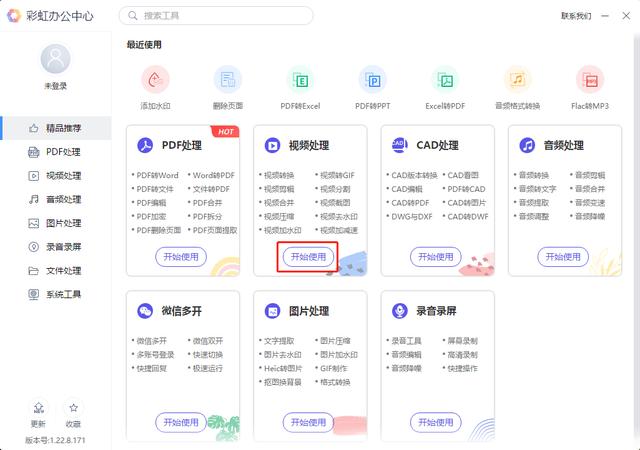Click 抠图换背景 in 图片处理 card
Viewport: 640px width, 450px height.
pyautogui.click(x=282, y=382)
